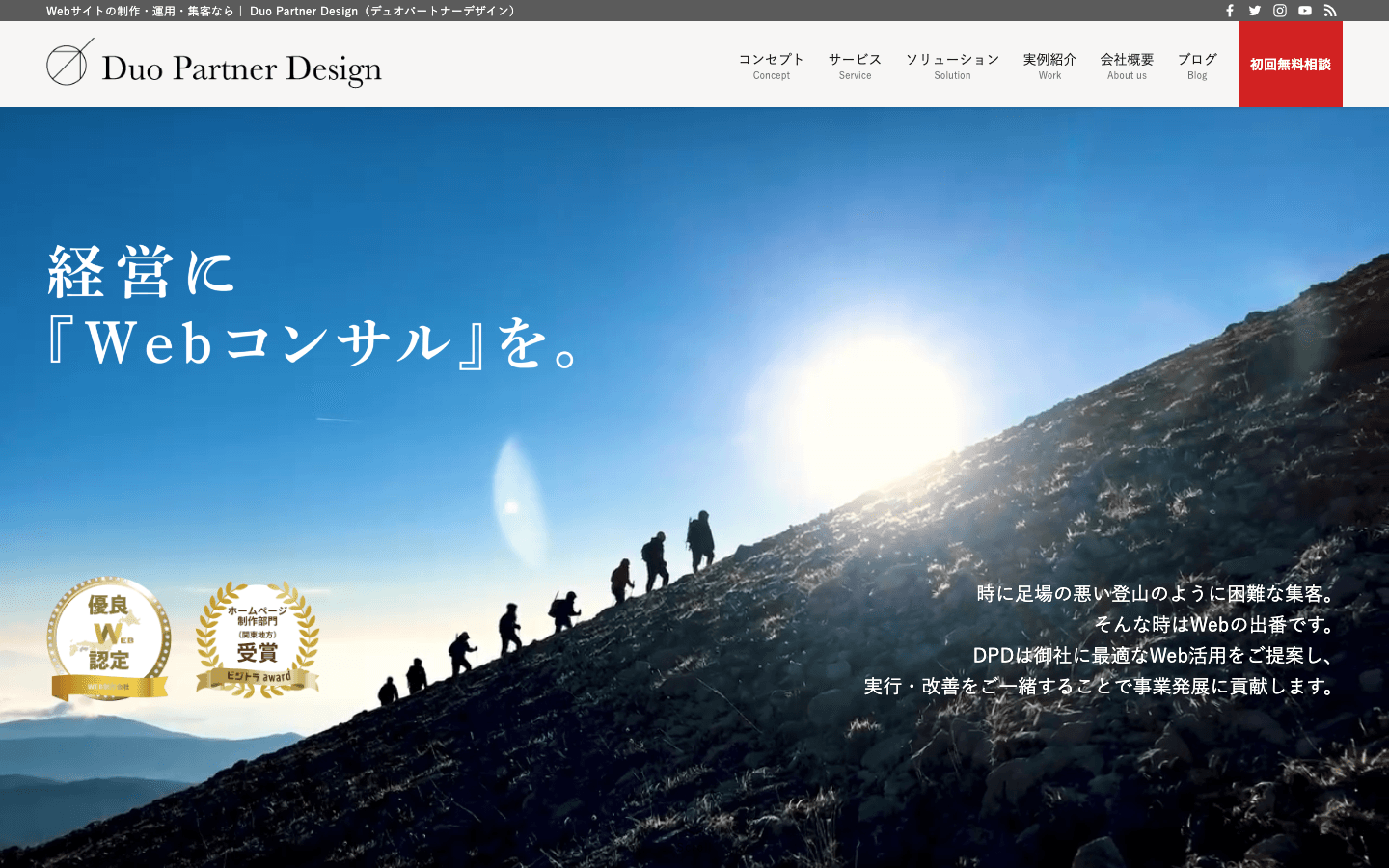Image resolution: width=1389 pixels, height=868 pixels.
Task: Click the top tagline Webサイトの制作・運用・集客なら
Action: tap(140, 11)
